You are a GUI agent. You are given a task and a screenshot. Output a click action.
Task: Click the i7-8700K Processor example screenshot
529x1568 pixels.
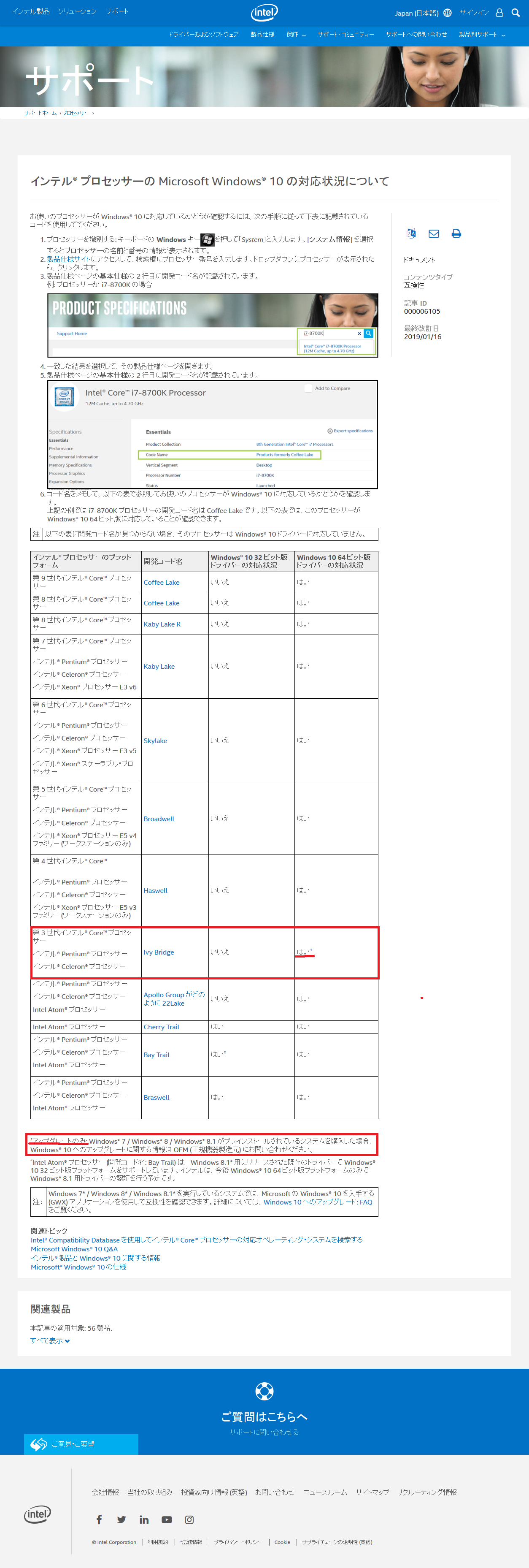click(x=213, y=434)
